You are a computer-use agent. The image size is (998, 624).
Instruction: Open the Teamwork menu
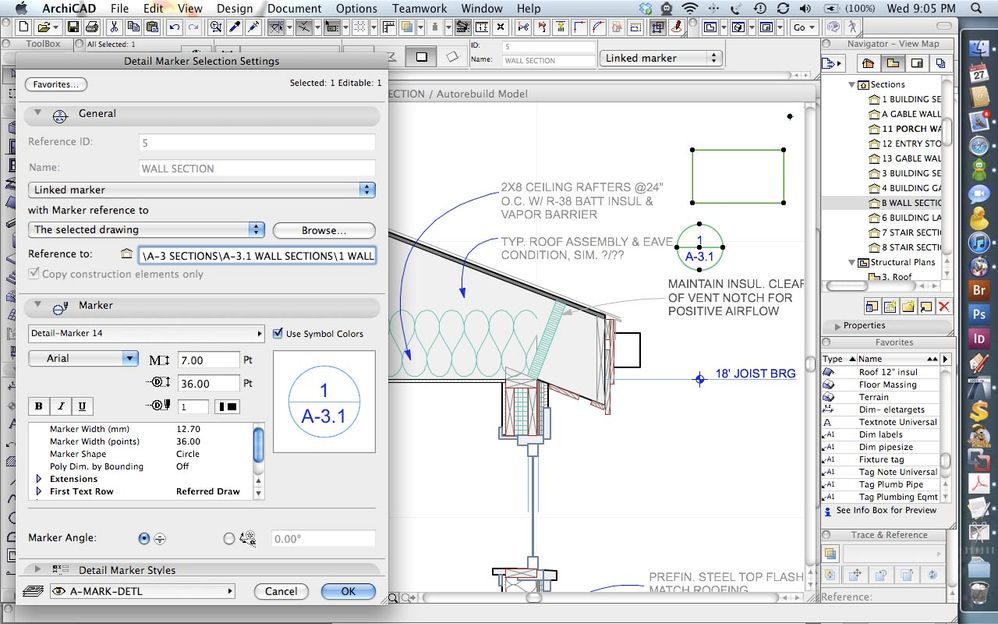click(419, 8)
